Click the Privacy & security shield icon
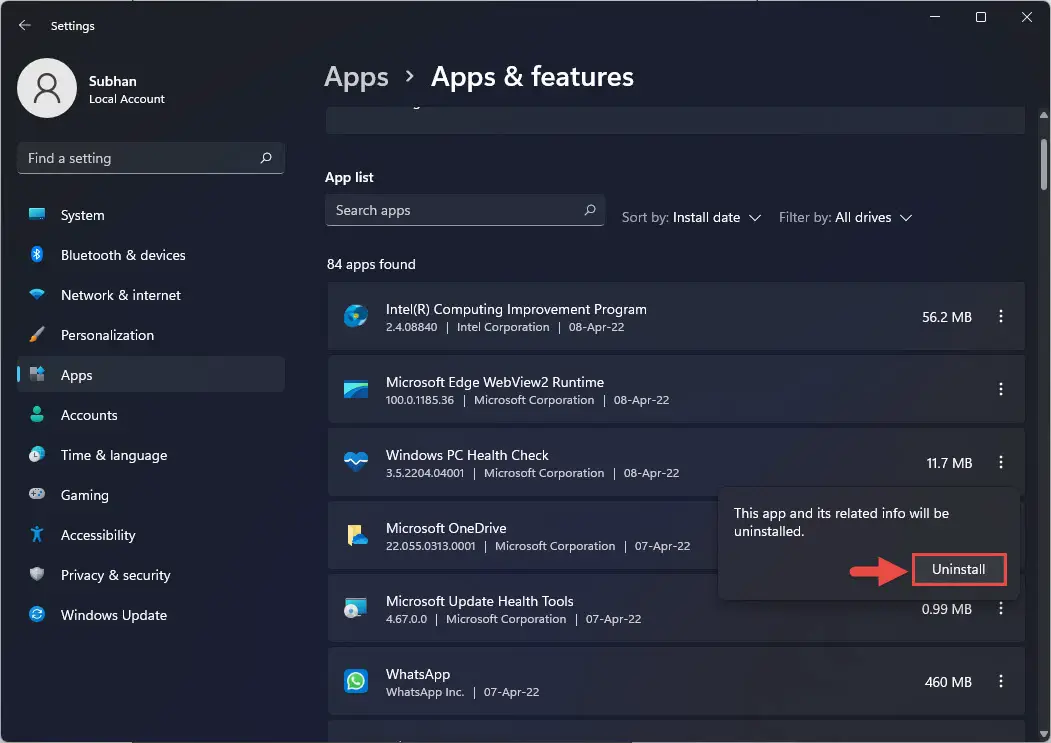Image resolution: width=1051 pixels, height=743 pixels. tap(37, 574)
